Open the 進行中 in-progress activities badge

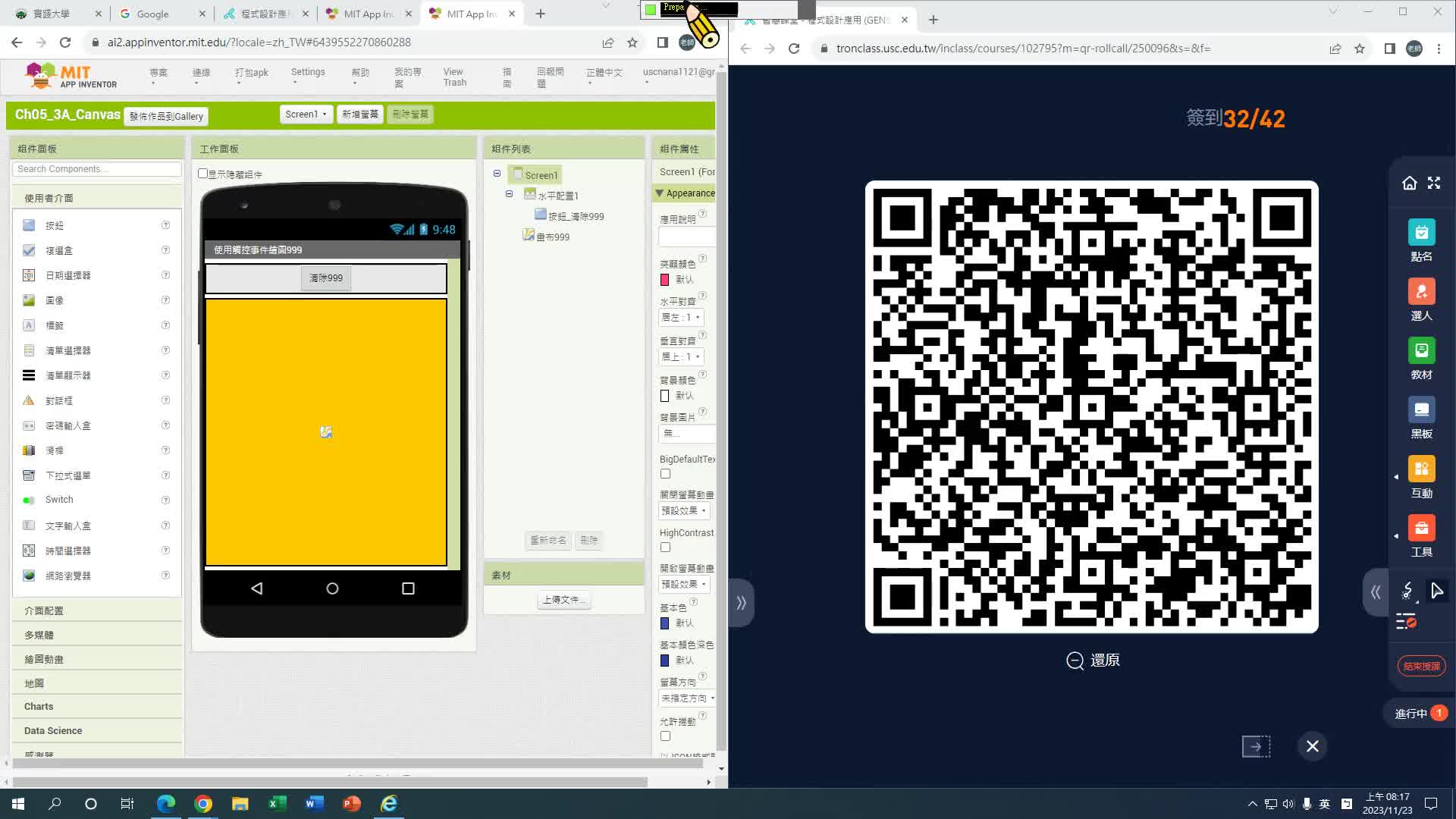(x=1420, y=714)
